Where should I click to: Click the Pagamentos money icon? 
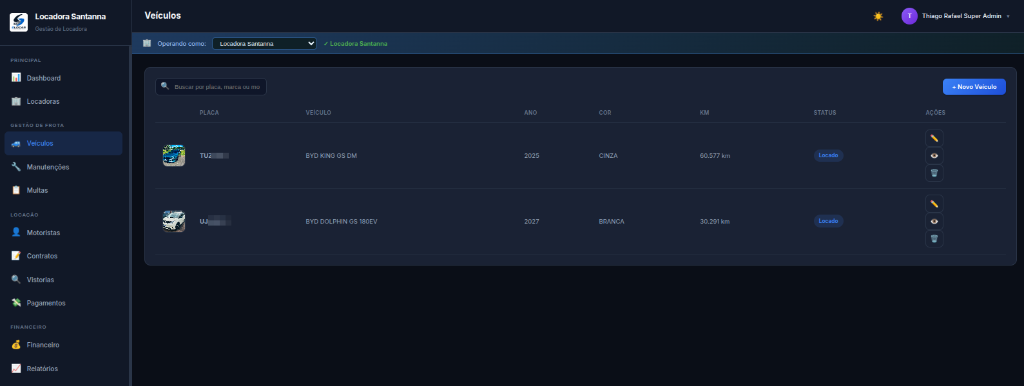[16, 302]
